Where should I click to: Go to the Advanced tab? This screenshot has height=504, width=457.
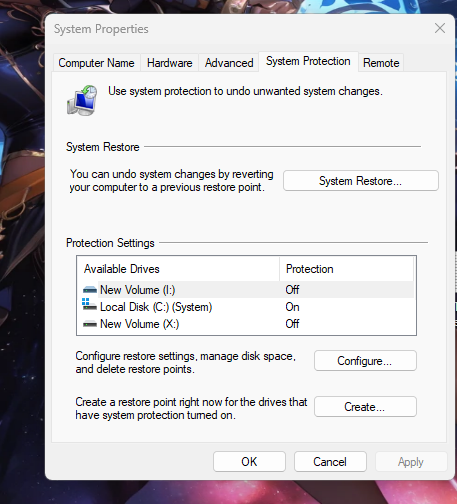[x=229, y=63]
